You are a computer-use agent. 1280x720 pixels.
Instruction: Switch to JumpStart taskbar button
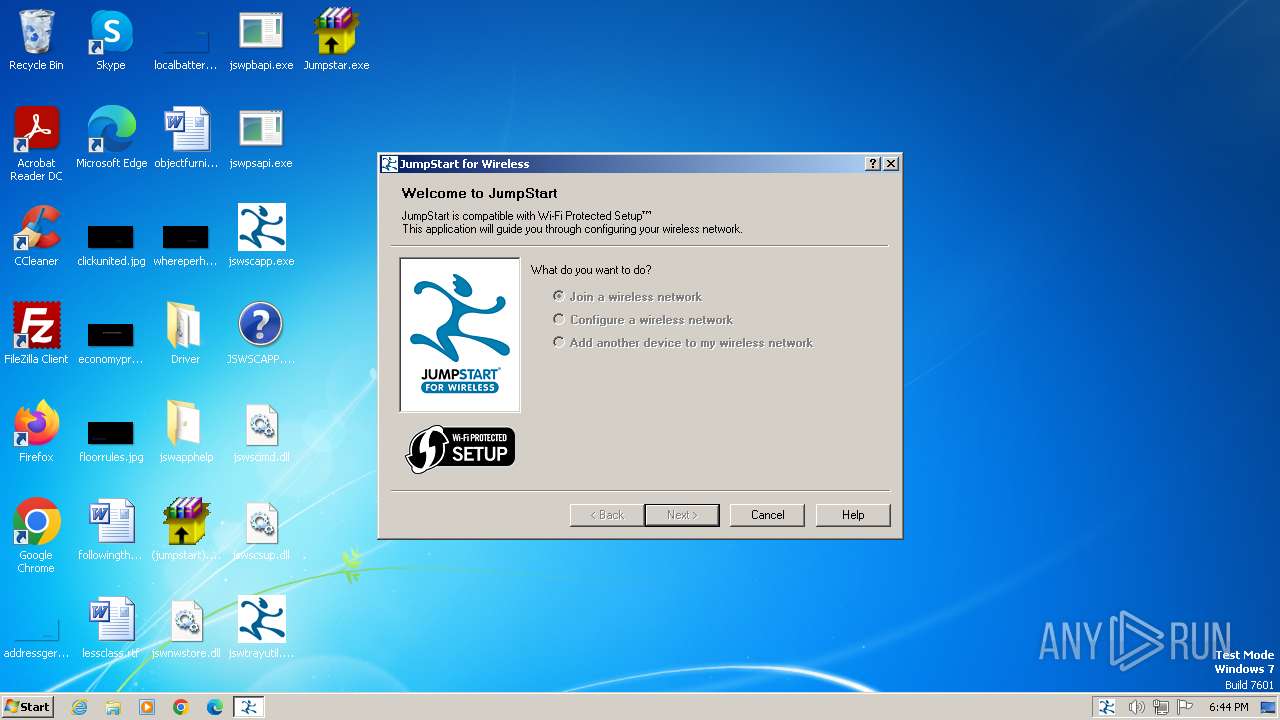(249, 707)
